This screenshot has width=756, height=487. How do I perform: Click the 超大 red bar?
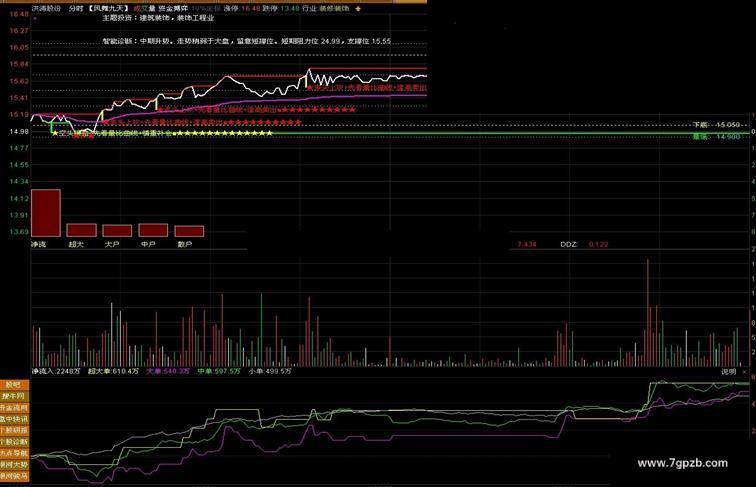point(81,230)
